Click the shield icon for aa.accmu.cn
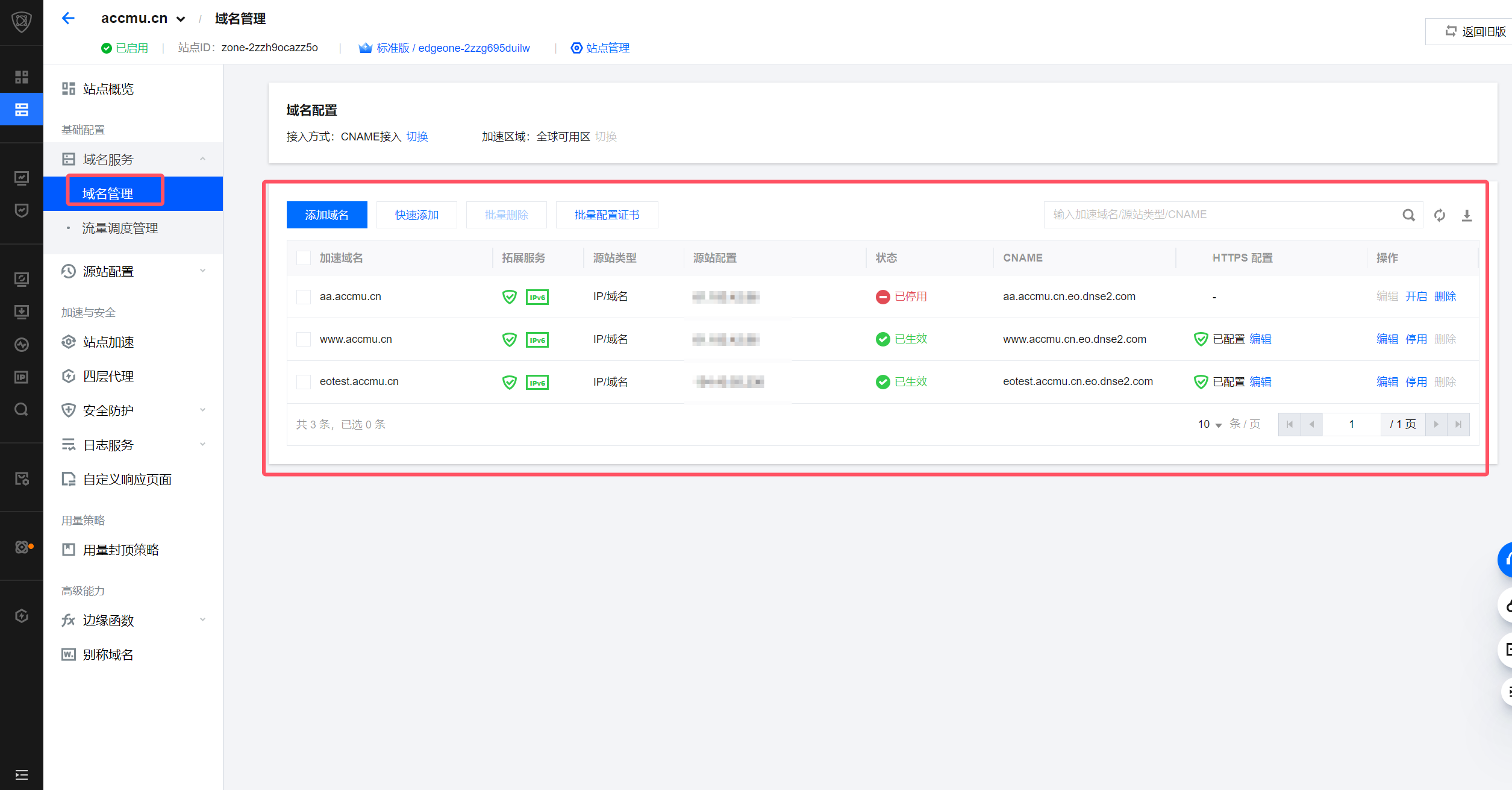 point(510,296)
